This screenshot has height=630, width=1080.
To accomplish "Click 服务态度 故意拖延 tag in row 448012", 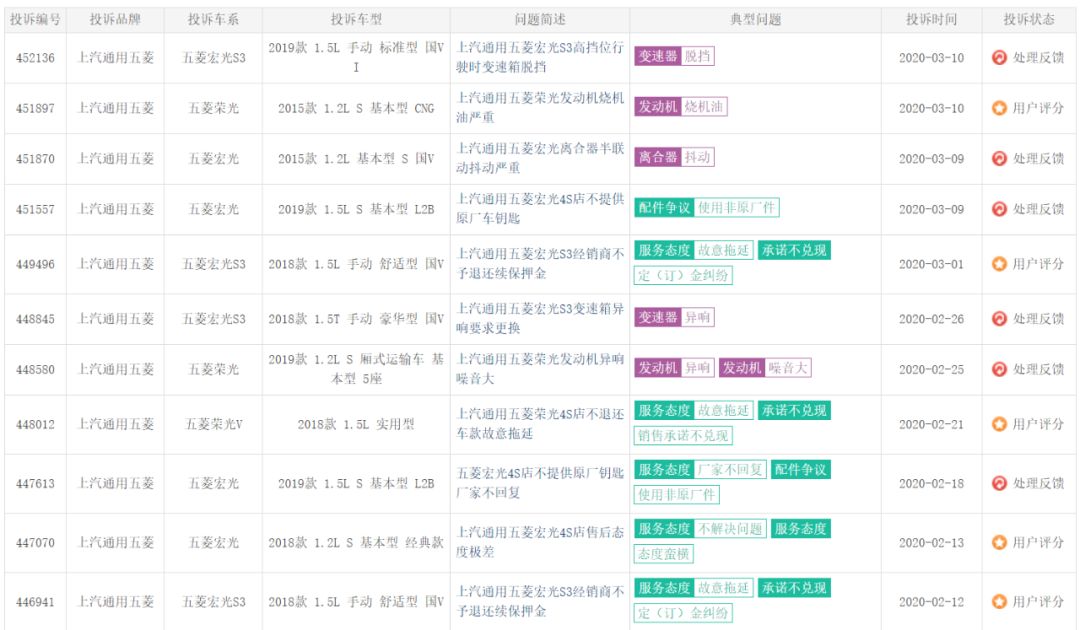I will click(694, 410).
